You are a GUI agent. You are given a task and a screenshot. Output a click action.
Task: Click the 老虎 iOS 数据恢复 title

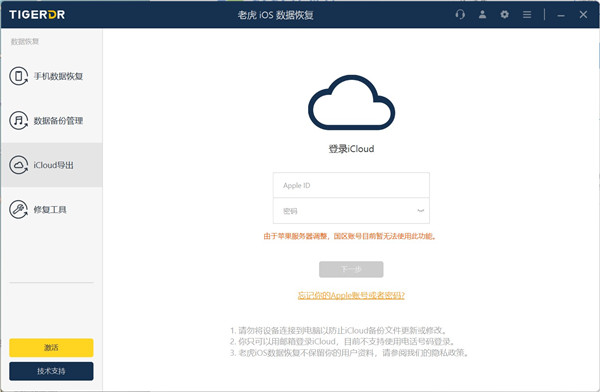coord(276,15)
